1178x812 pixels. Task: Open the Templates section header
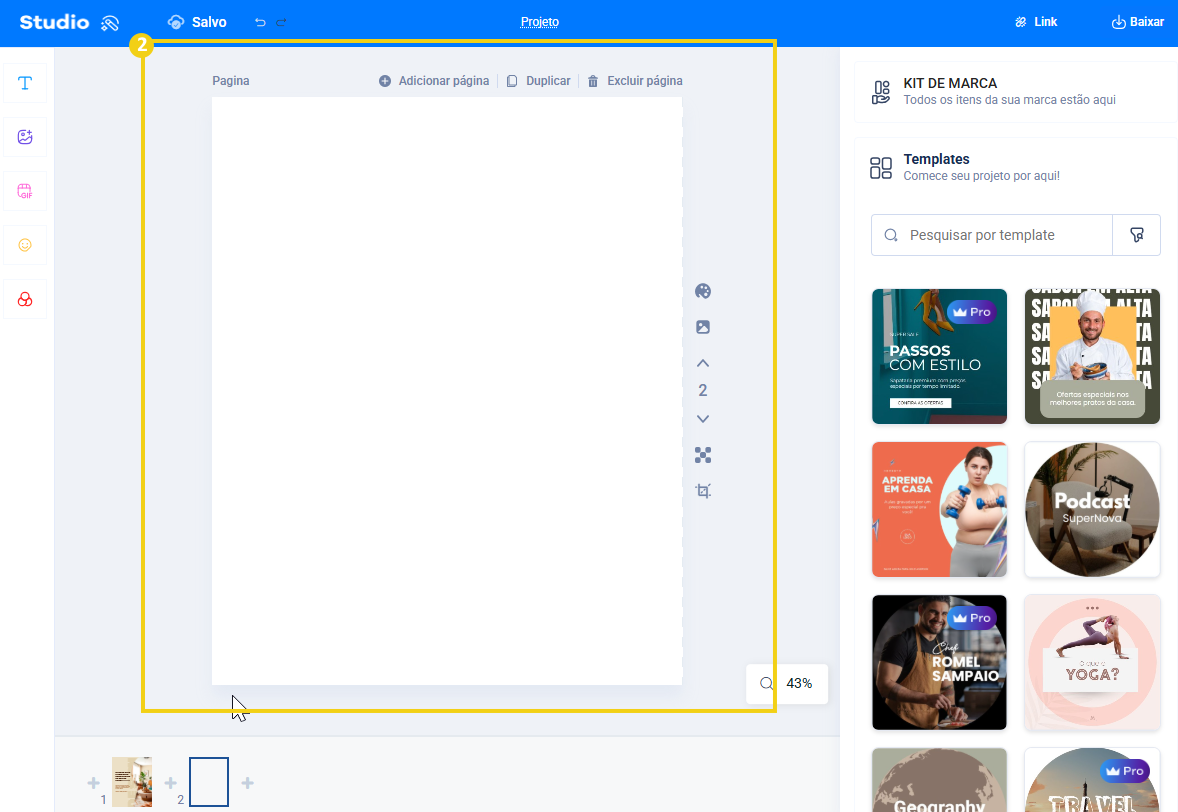coord(1014,167)
